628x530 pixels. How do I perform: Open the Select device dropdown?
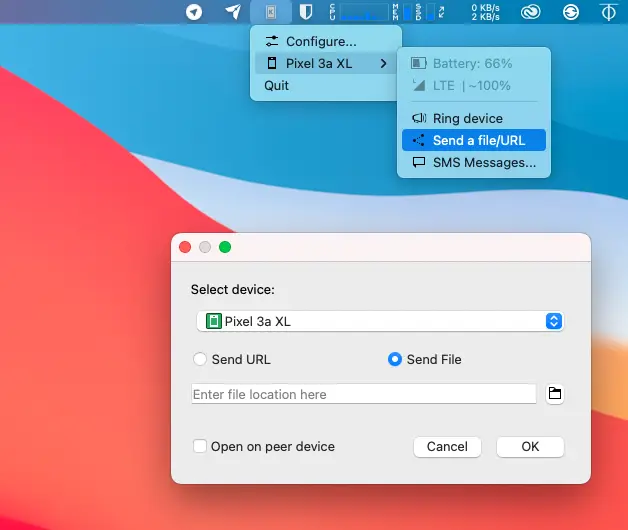coord(380,321)
